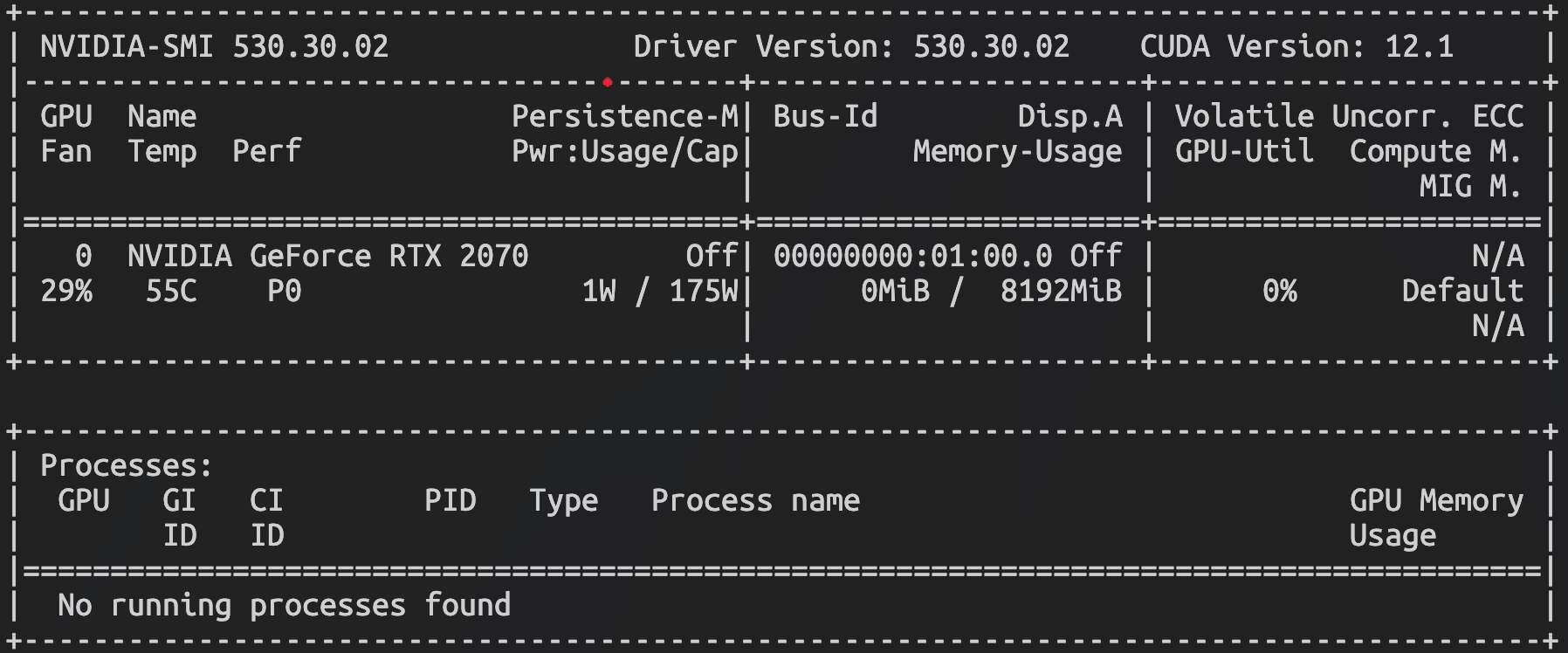Click the Pwr:Usage/Cap header label
This screenshot has width=1568, height=653.
[x=624, y=152]
